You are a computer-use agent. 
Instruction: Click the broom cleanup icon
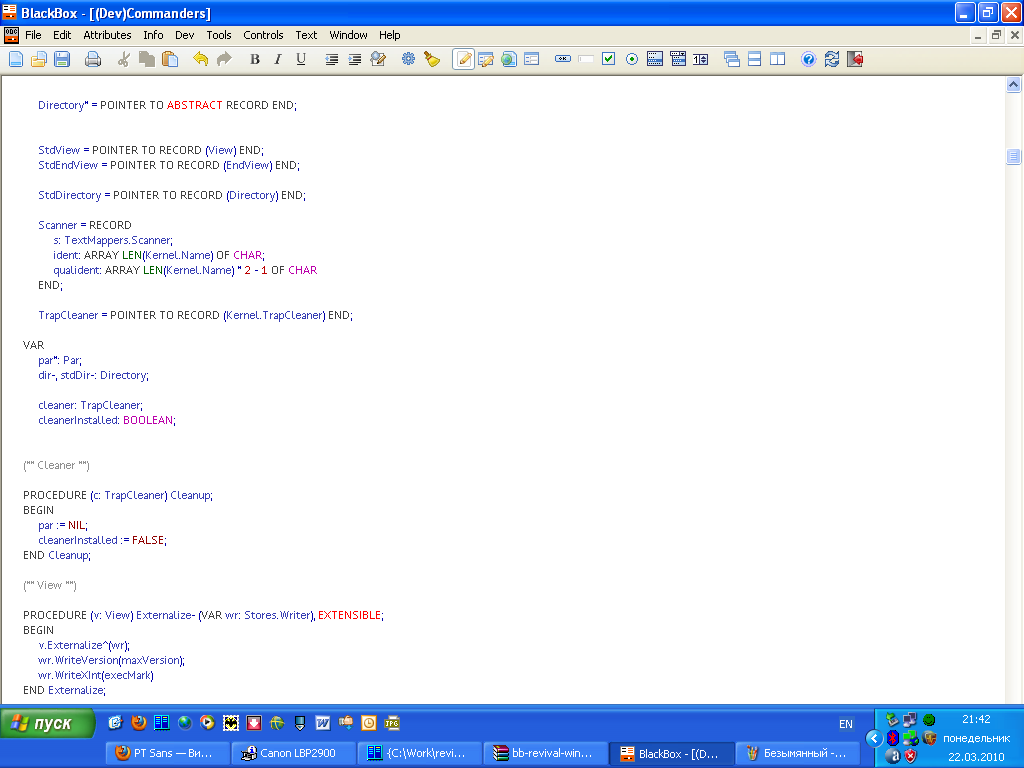coord(432,59)
